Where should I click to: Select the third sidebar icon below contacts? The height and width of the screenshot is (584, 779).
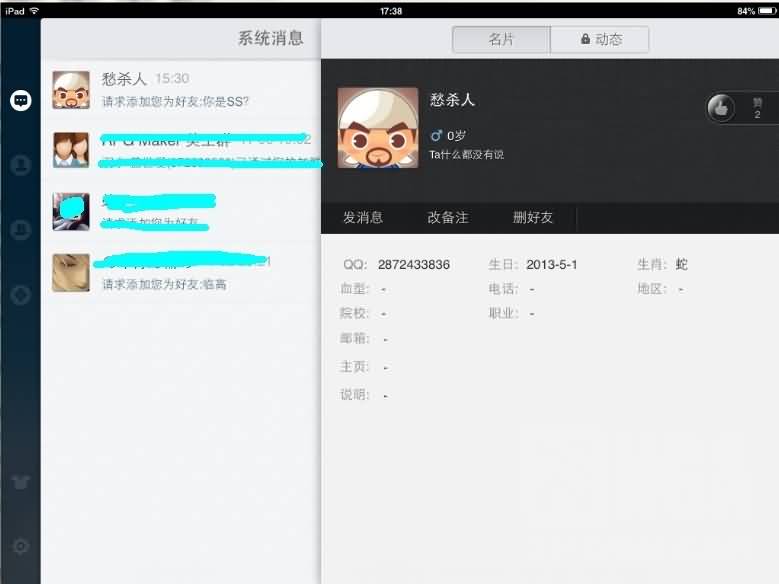coord(20,230)
